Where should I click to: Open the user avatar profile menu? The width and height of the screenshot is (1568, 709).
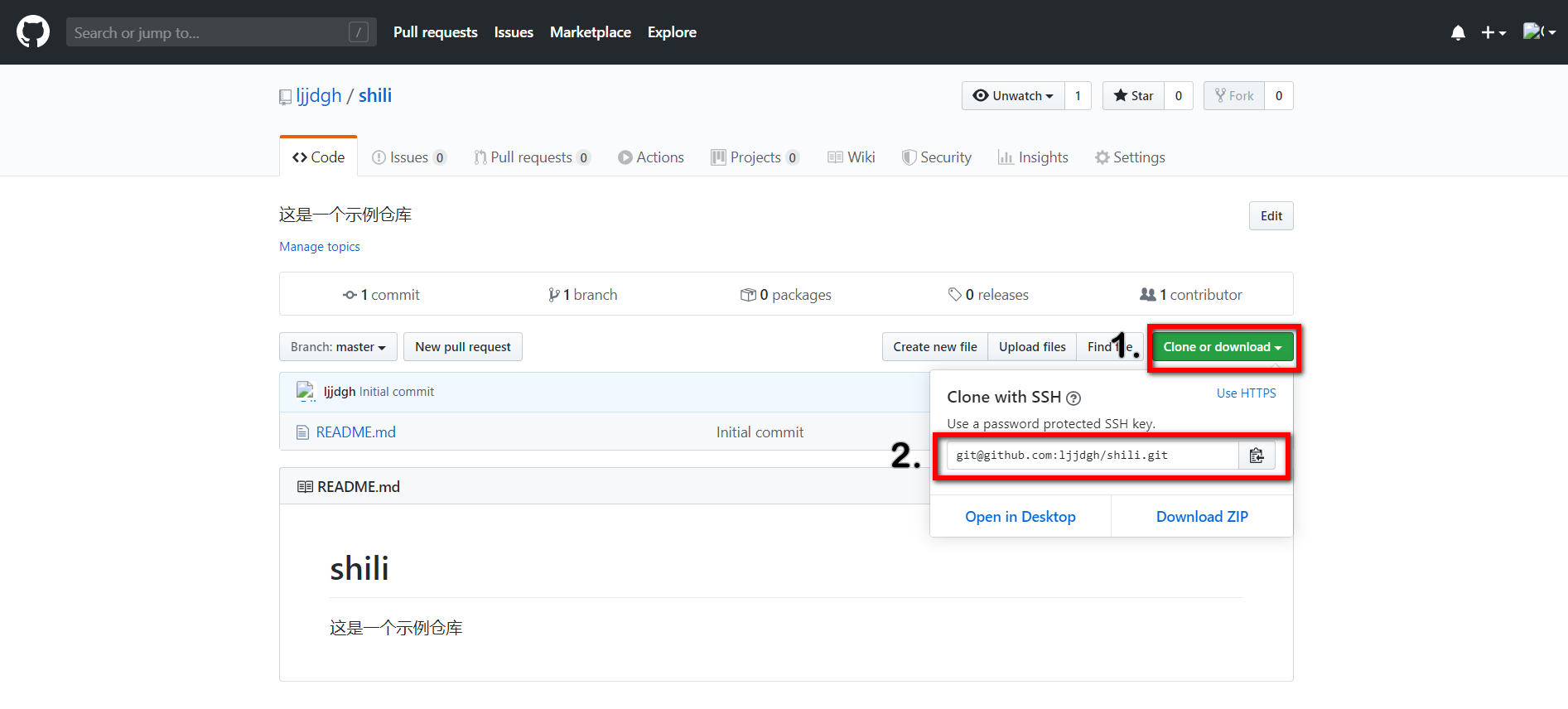click(x=1538, y=32)
